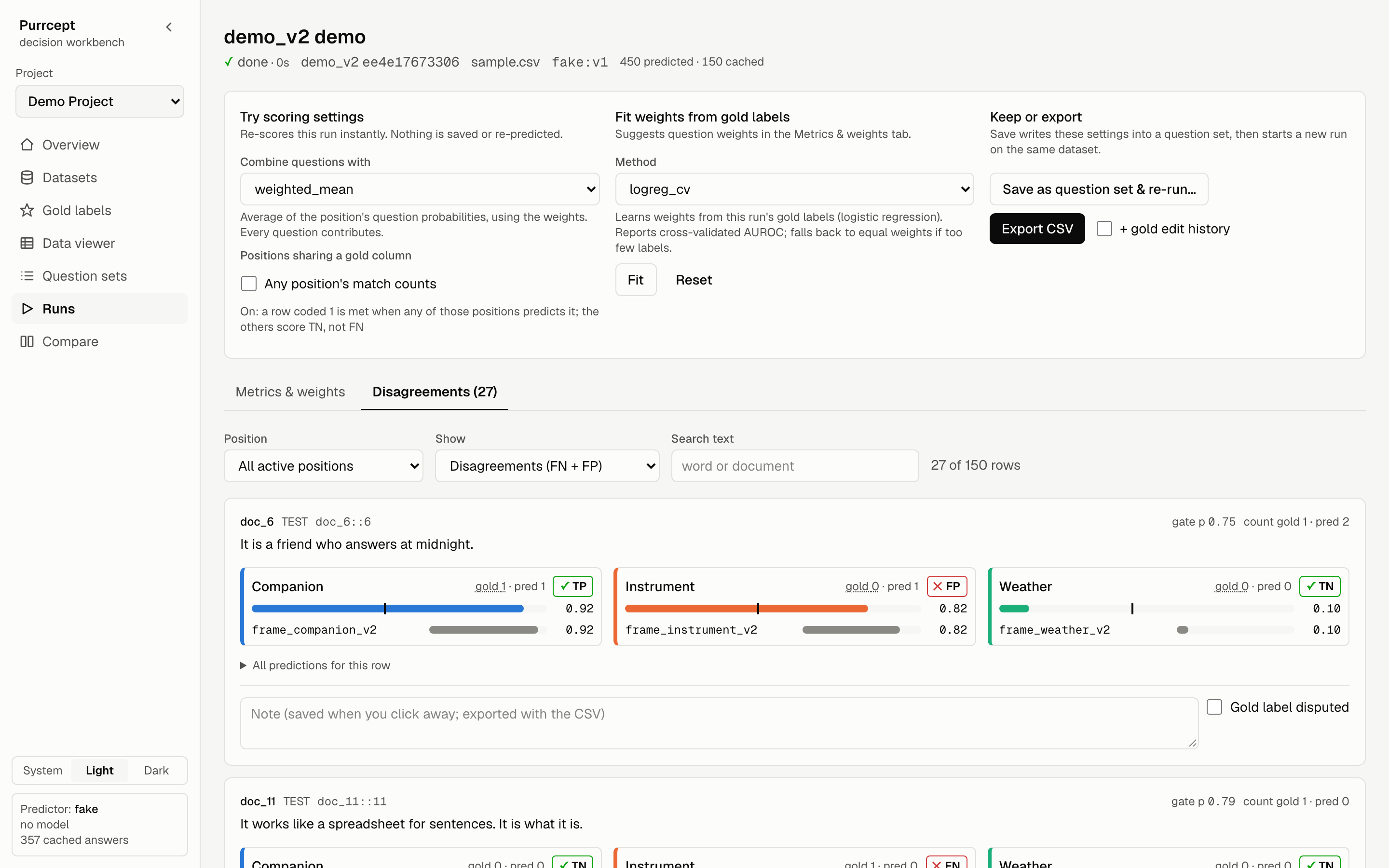This screenshot has height=868, width=1389.
Task: Click the doc_11 document name
Action: coord(258,801)
